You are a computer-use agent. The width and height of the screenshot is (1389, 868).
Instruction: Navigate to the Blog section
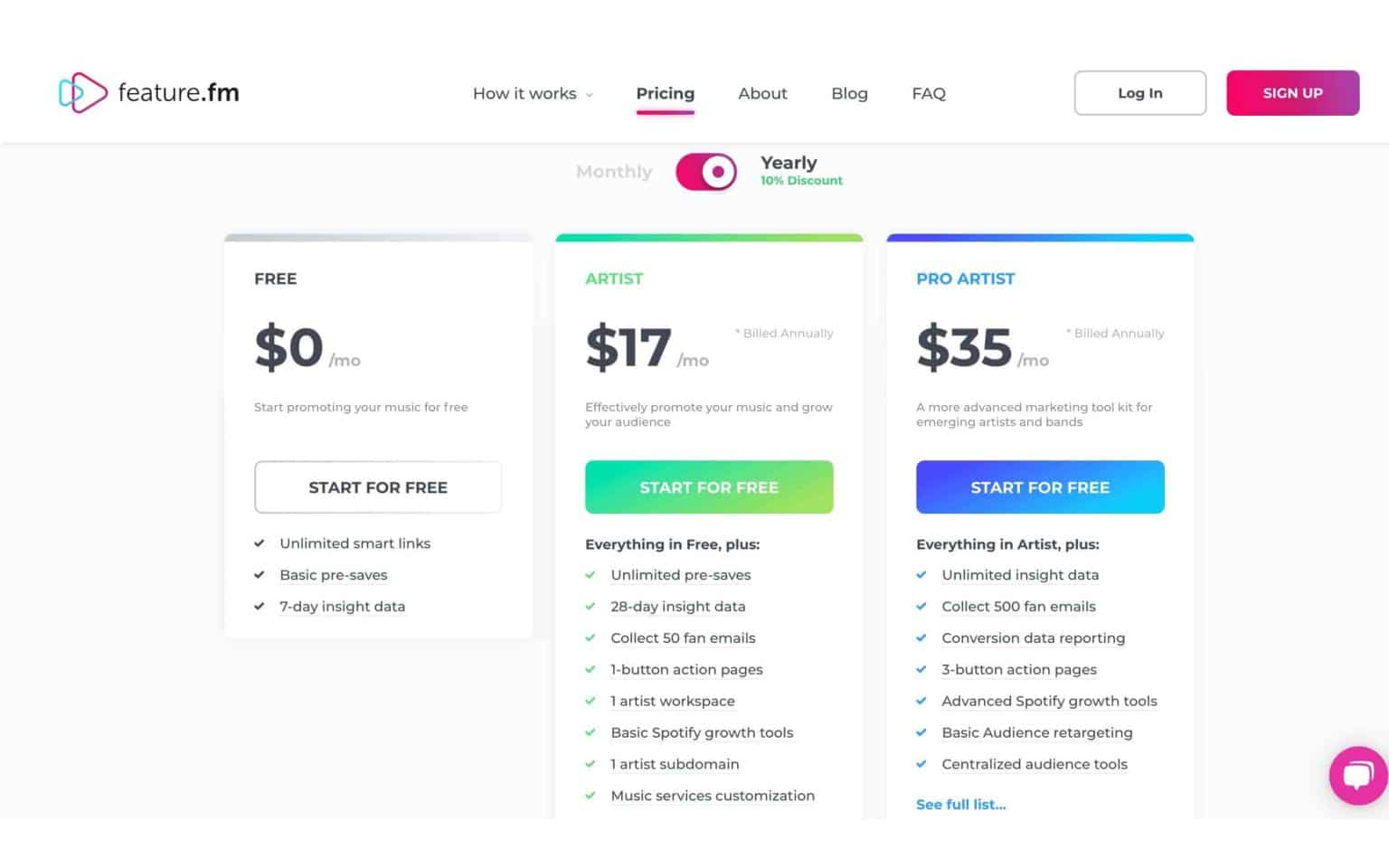click(x=849, y=93)
